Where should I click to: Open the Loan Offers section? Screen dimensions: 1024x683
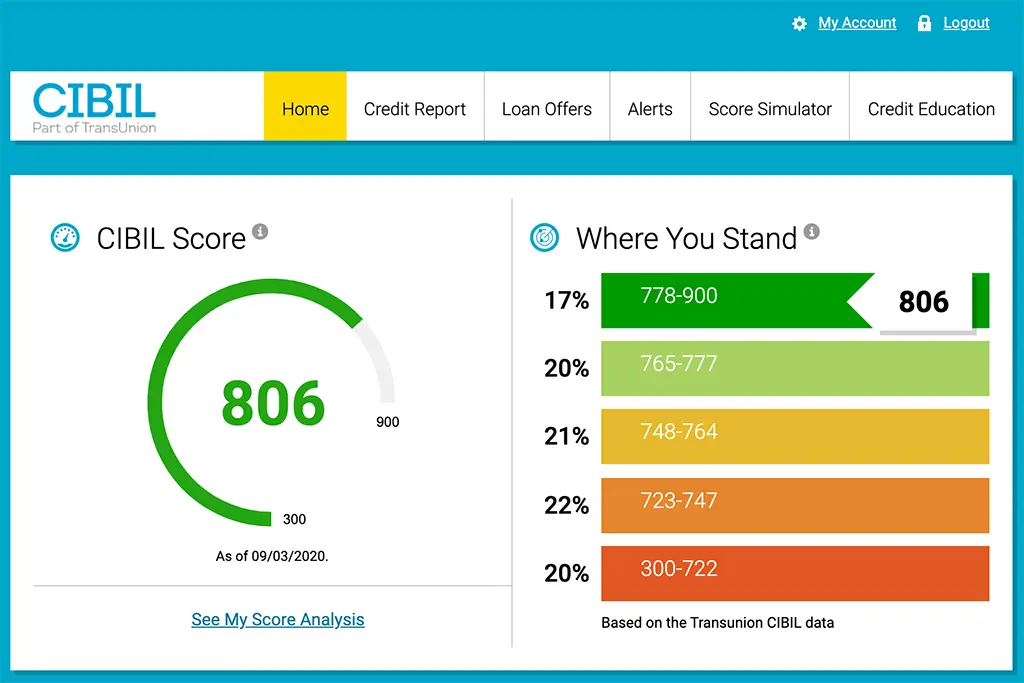click(546, 108)
